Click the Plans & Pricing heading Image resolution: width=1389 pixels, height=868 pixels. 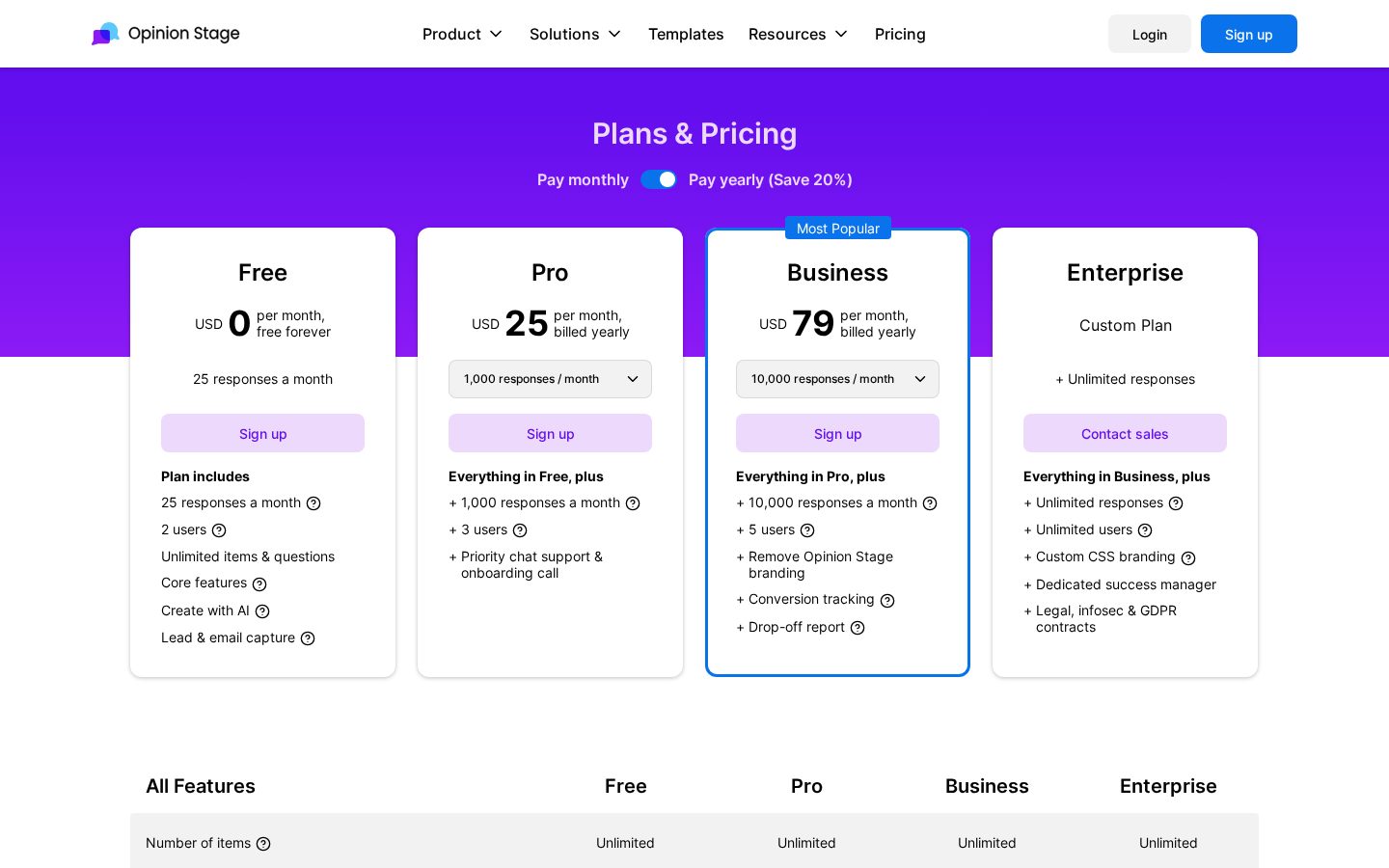(694, 133)
